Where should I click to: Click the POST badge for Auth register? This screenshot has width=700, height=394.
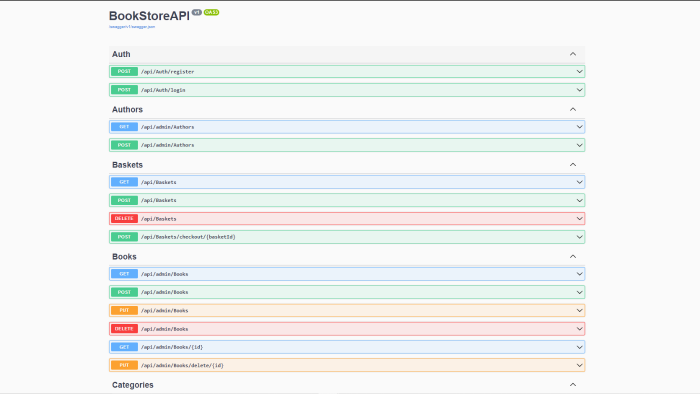point(124,71)
